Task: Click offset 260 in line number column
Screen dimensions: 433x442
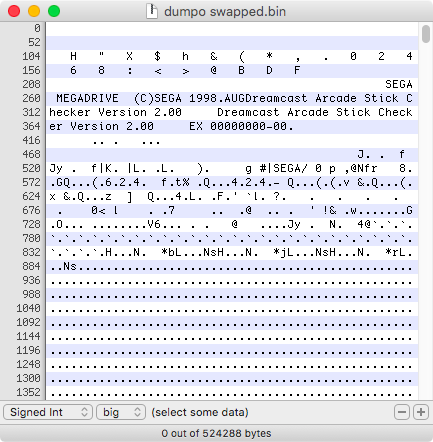Action: tap(31, 98)
